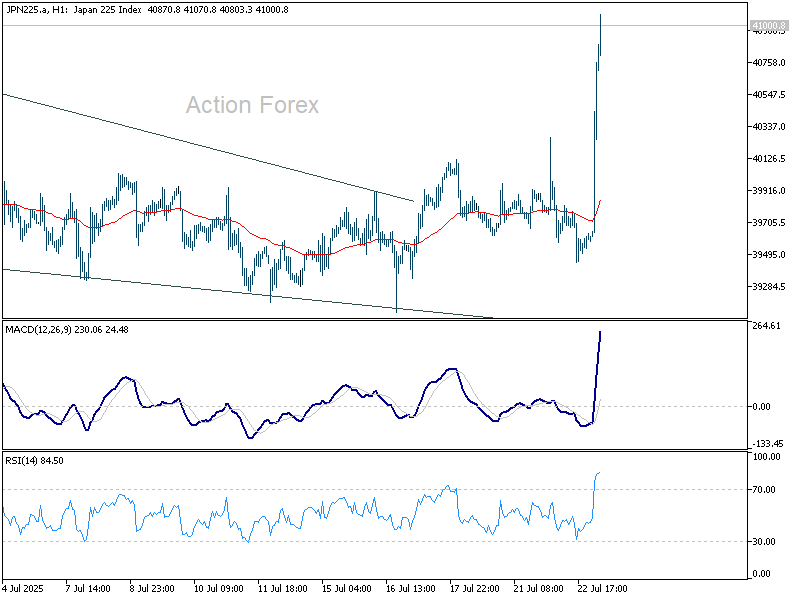Click price axis value 39916.0
This screenshot has width=800, height=600.
point(769,191)
